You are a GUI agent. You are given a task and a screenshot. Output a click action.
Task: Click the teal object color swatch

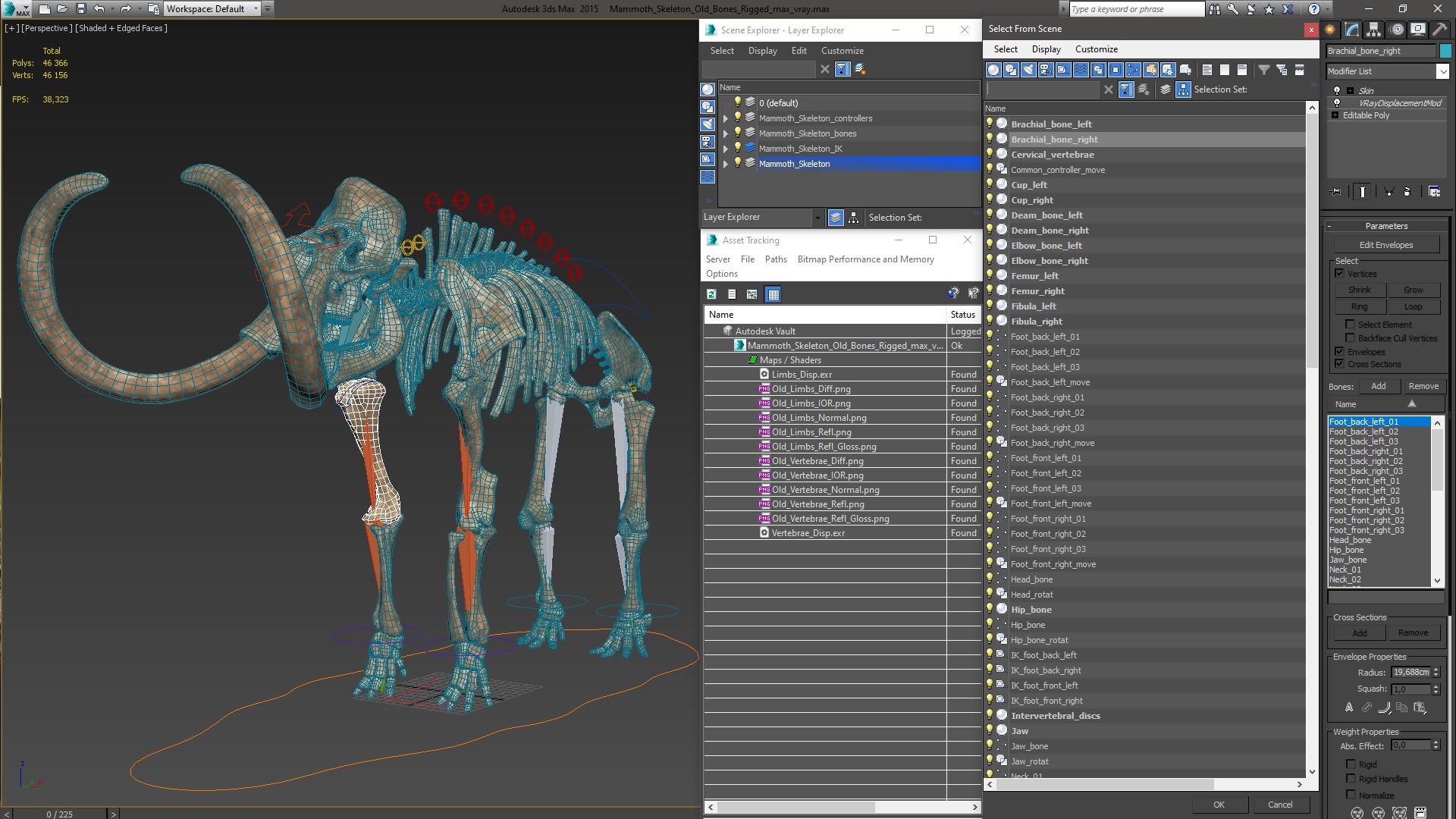1445,51
